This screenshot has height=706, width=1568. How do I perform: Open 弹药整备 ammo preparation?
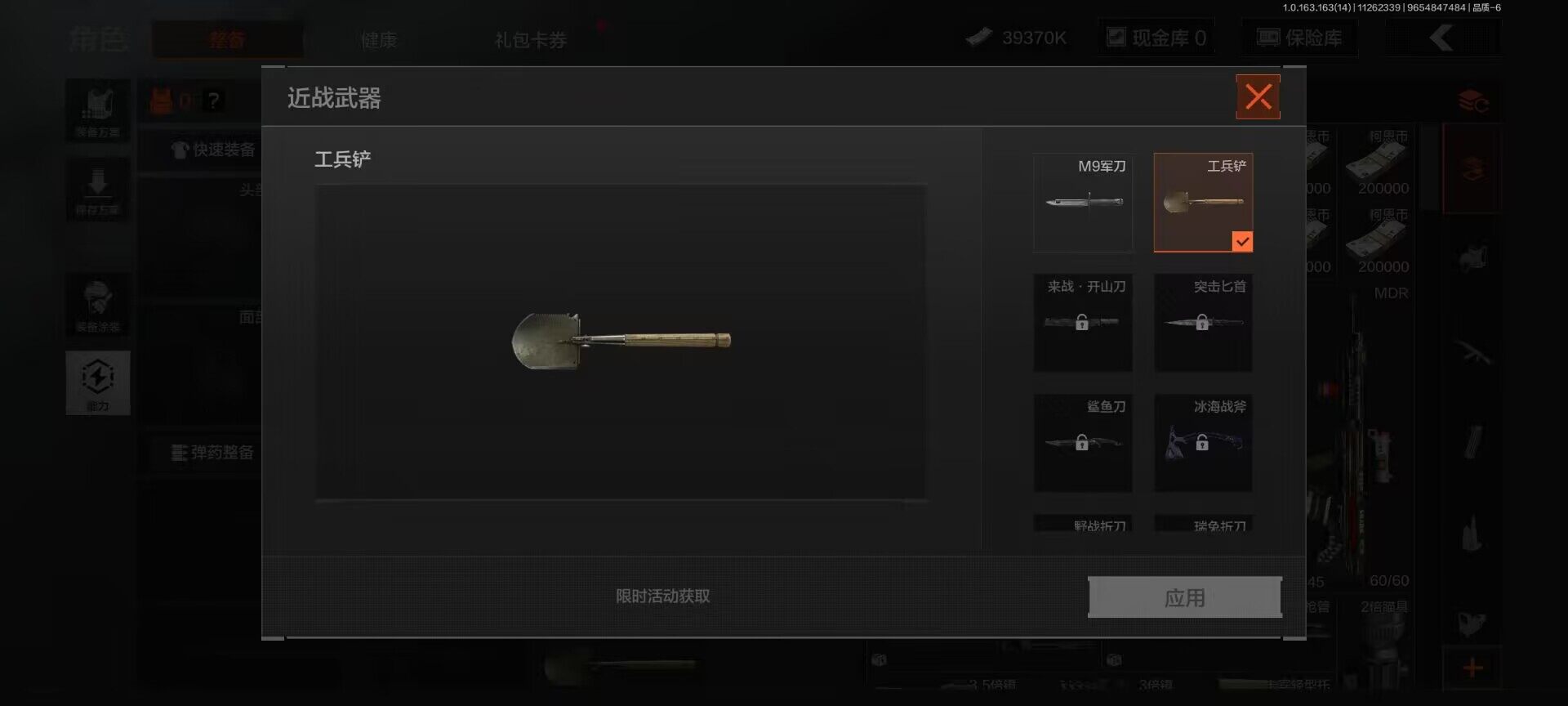(212, 453)
